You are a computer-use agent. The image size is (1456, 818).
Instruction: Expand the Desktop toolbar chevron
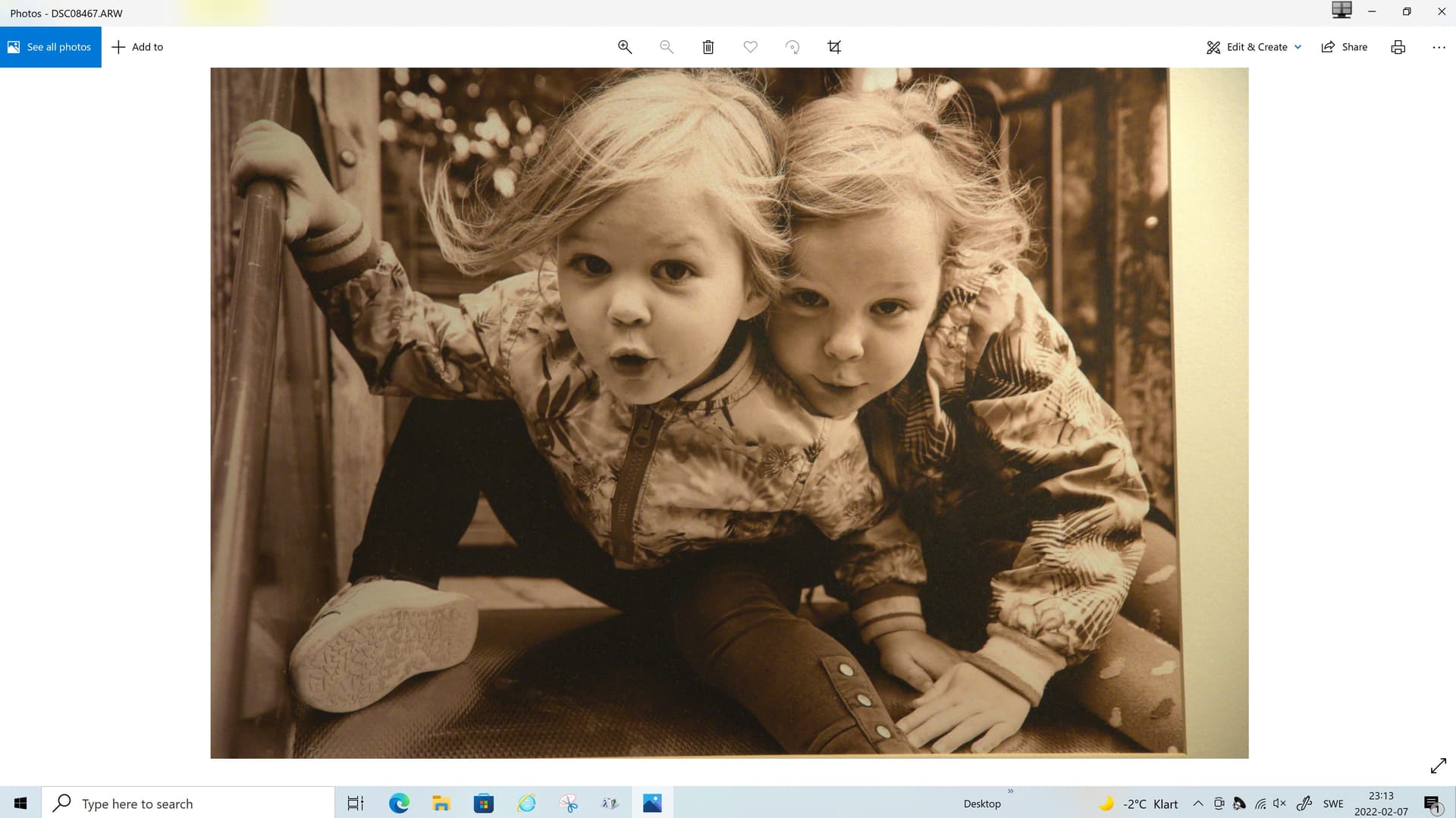(1010, 791)
